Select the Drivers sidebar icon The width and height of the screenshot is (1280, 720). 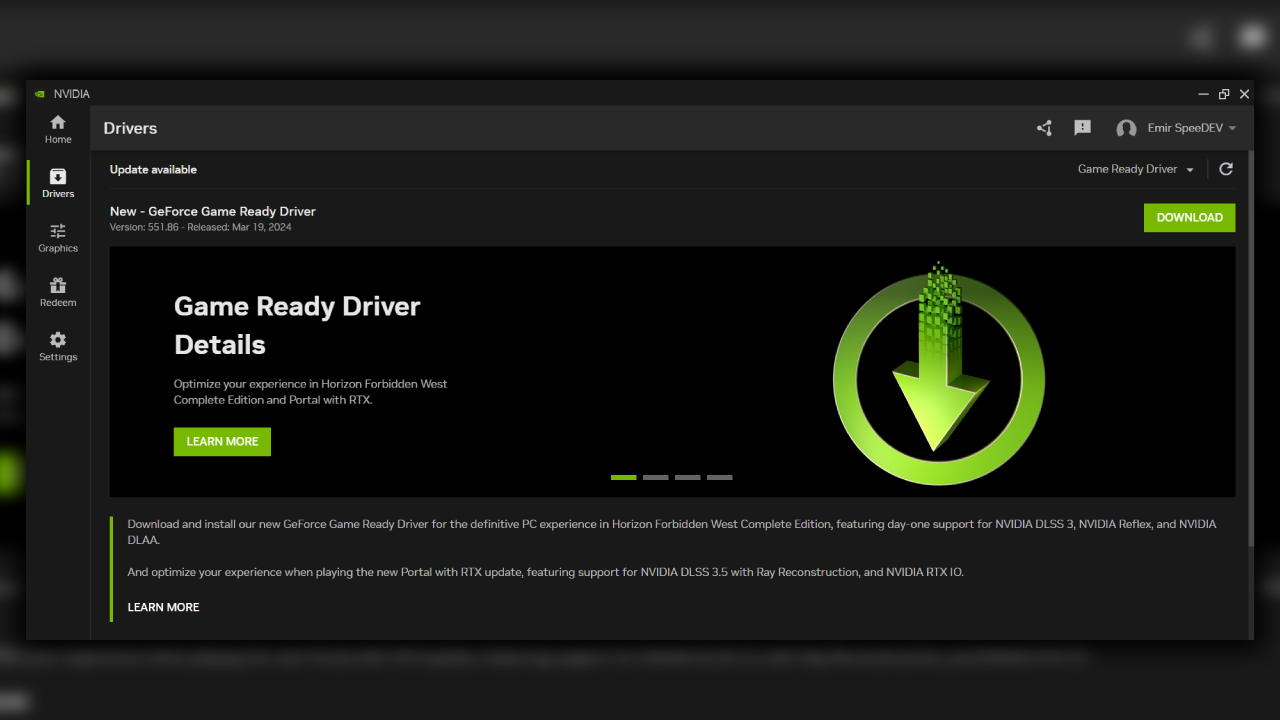click(58, 183)
